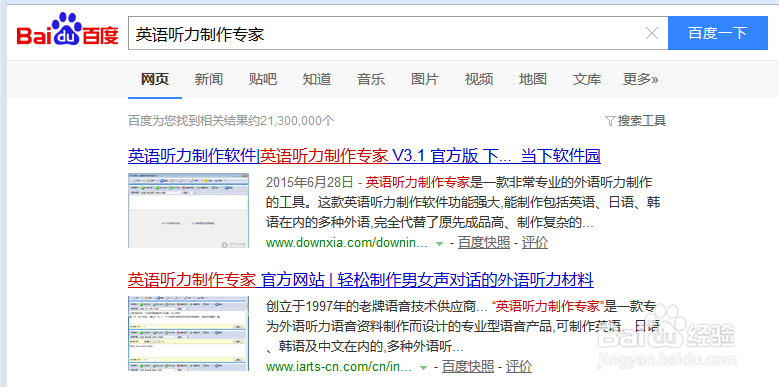The width and height of the screenshot is (779, 387).
Task: Click the Baidu logo
Action: tap(68, 30)
